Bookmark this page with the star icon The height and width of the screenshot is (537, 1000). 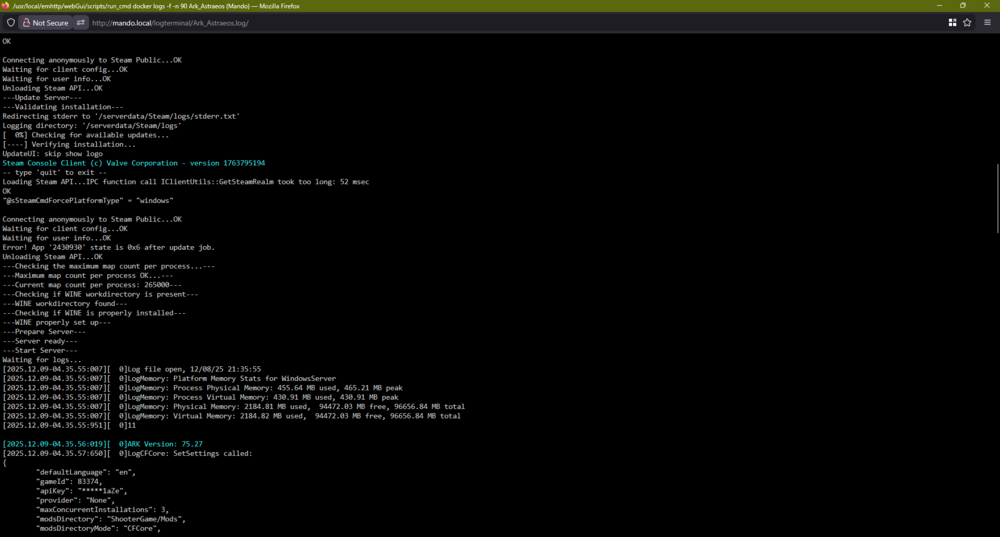pyautogui.click(x=967, y=22)
